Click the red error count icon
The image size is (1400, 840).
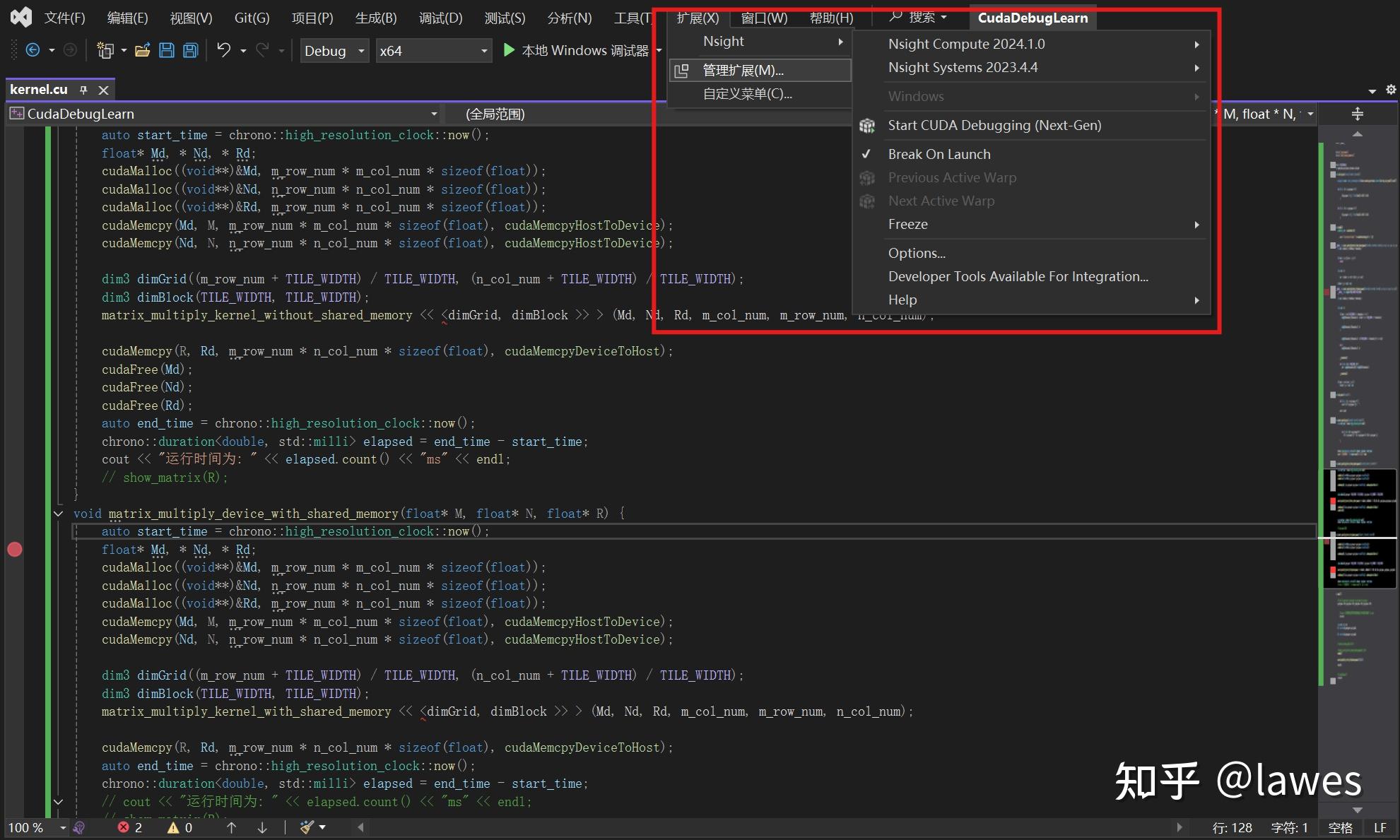pyautogui.click(x=124, y=827)
